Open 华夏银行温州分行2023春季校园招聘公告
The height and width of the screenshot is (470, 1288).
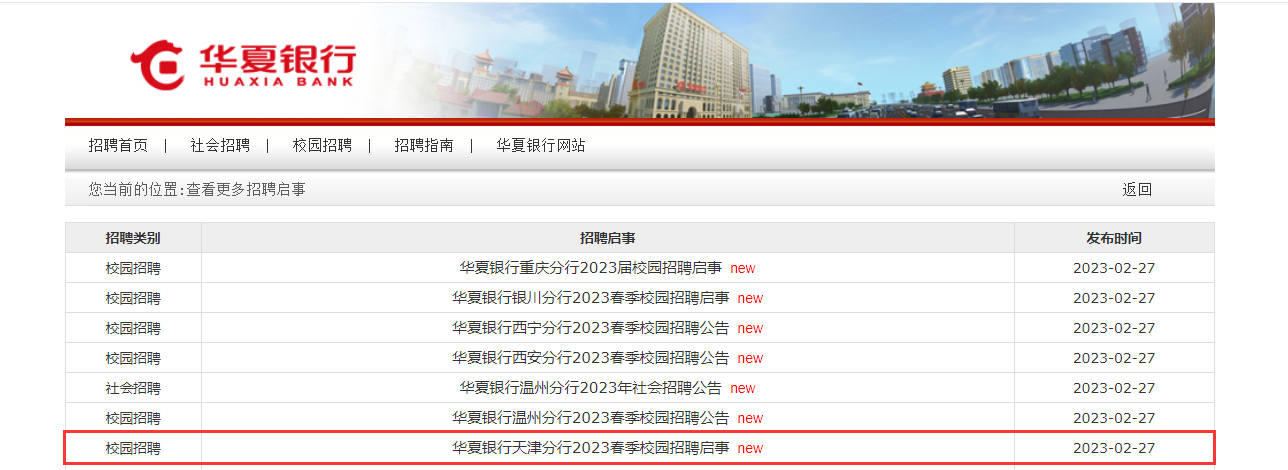[591, 418]
